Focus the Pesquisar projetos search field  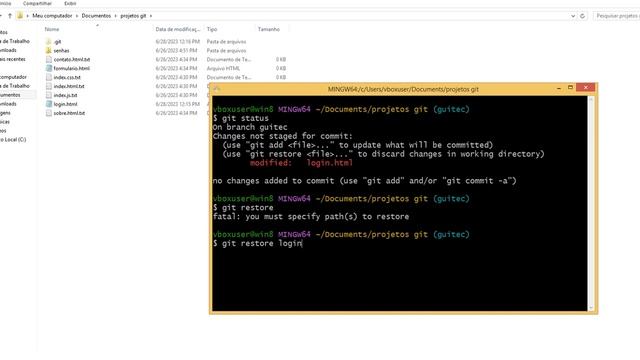coord(616,16)
